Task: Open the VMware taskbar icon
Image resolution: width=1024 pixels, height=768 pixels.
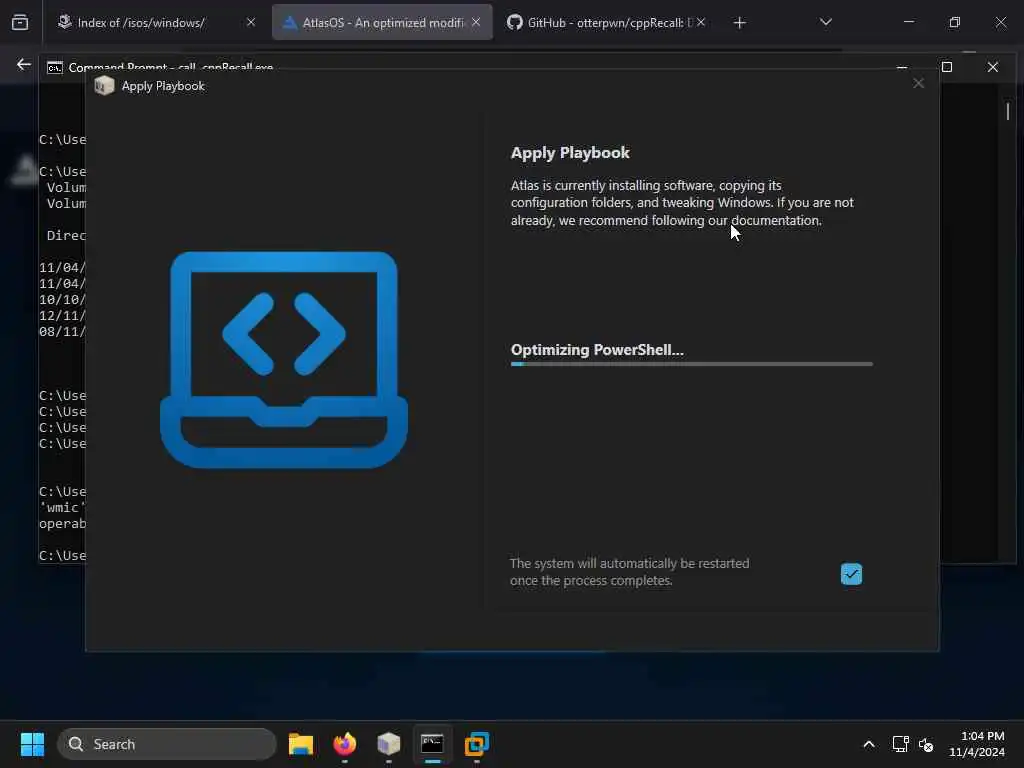Action: click(x=477, y=744)
